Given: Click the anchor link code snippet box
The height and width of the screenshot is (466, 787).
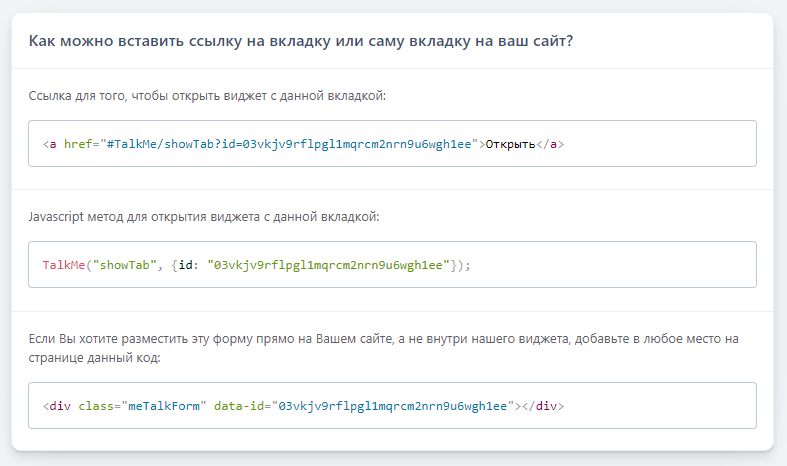Looking at the screenshot, I should tap(392, 144).
